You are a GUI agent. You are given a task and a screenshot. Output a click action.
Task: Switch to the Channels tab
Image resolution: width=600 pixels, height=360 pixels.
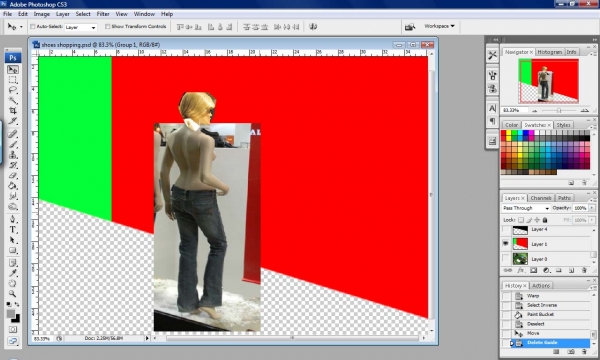[541, 198]
